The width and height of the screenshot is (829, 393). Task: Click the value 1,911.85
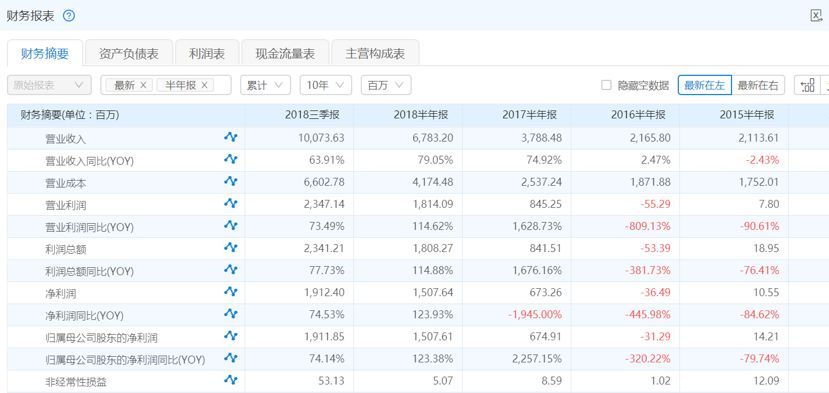pyautogui.click(x=325, y=336)
